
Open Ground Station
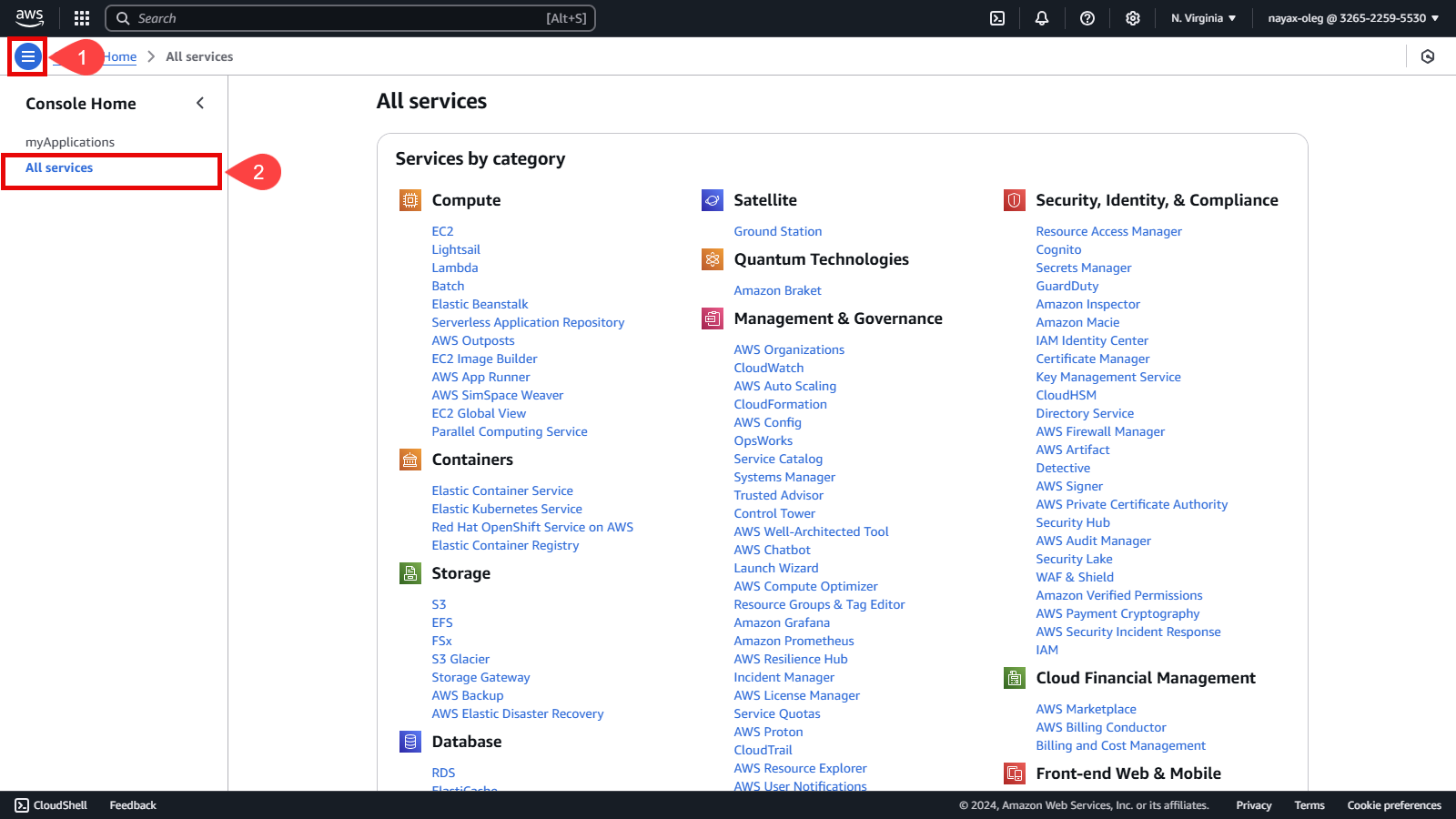778,231
